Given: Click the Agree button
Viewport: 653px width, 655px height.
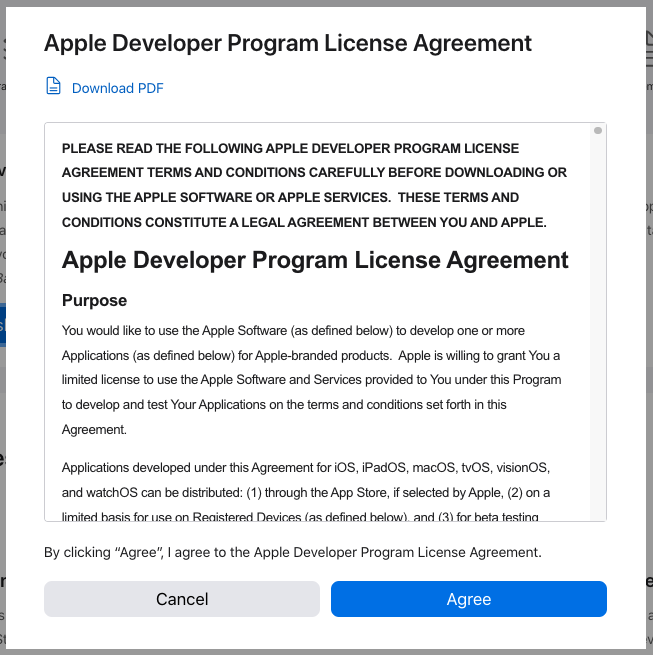Looking at the screenshot, I should [468, 599].
